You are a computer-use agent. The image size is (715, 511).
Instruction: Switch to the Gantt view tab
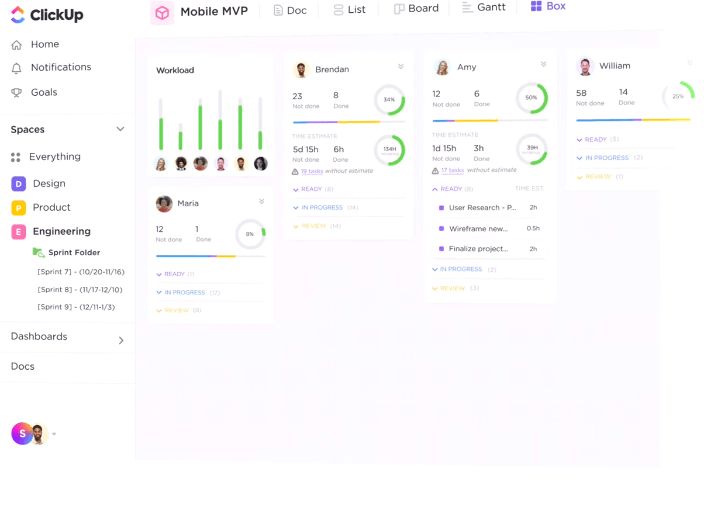484,7
